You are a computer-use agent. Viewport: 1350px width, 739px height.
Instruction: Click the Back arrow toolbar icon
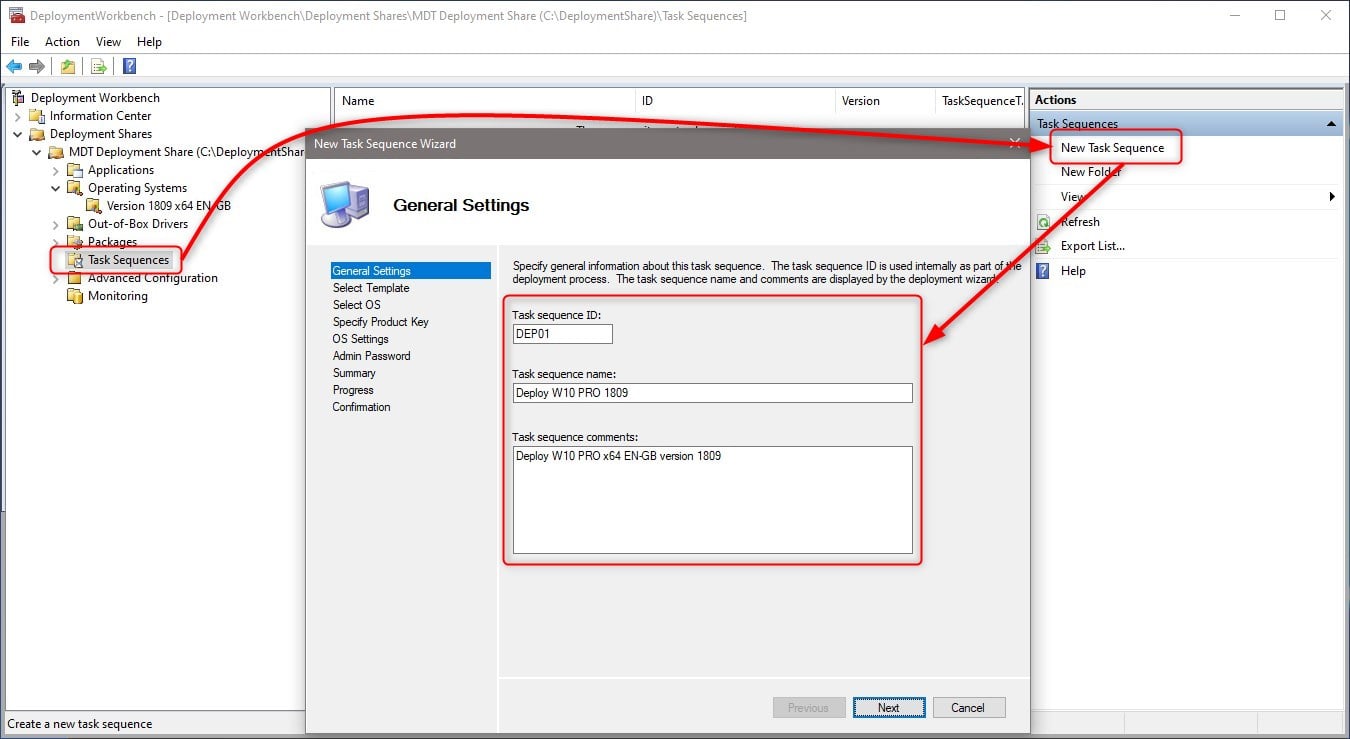(x=14, y=66)
